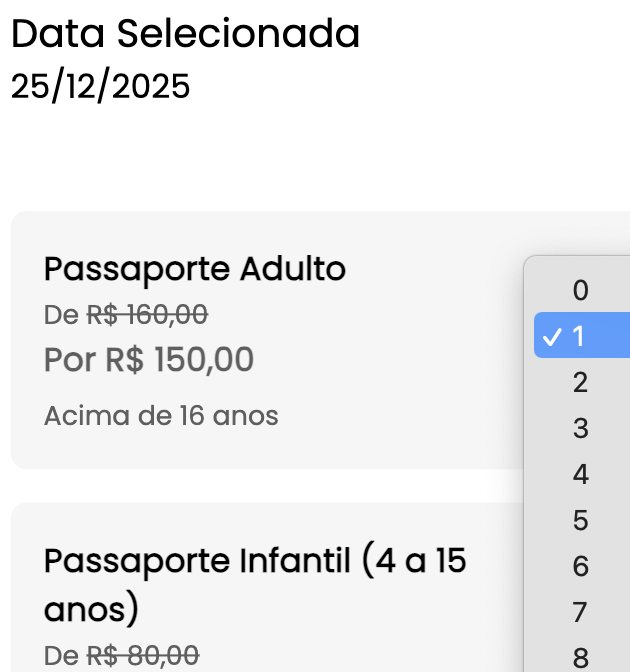This screenshot has height=672, width=630.
Task: Click the Acima de 16 anos note
Action: [161, 415]
